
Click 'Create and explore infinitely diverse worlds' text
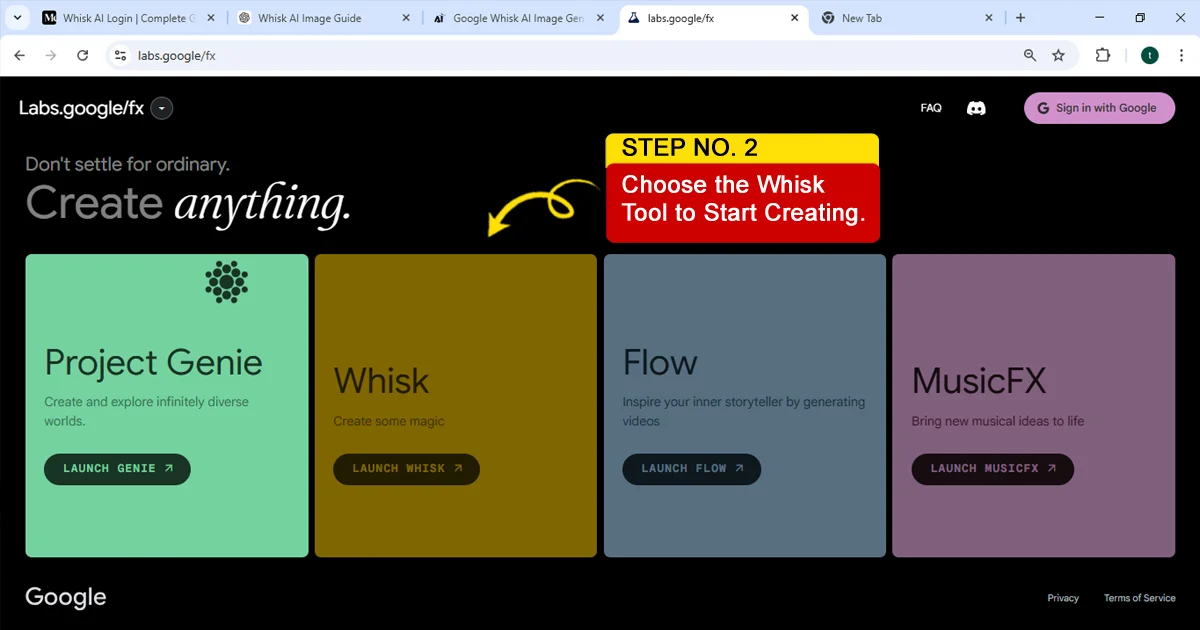[x=146, y=411]
